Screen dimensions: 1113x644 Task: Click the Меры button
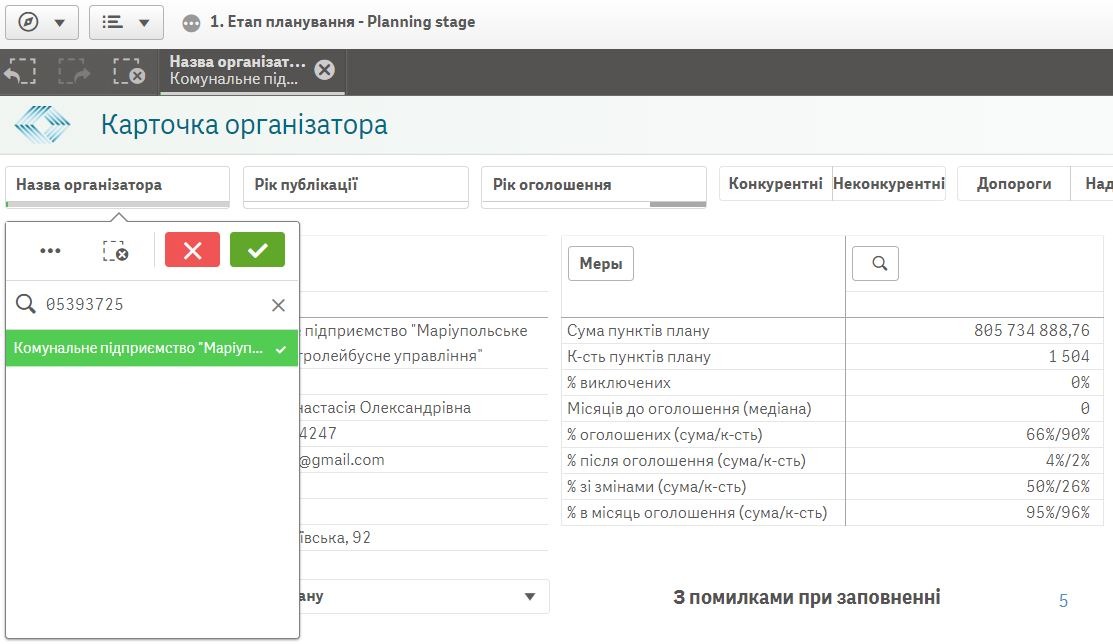[601, 264]
